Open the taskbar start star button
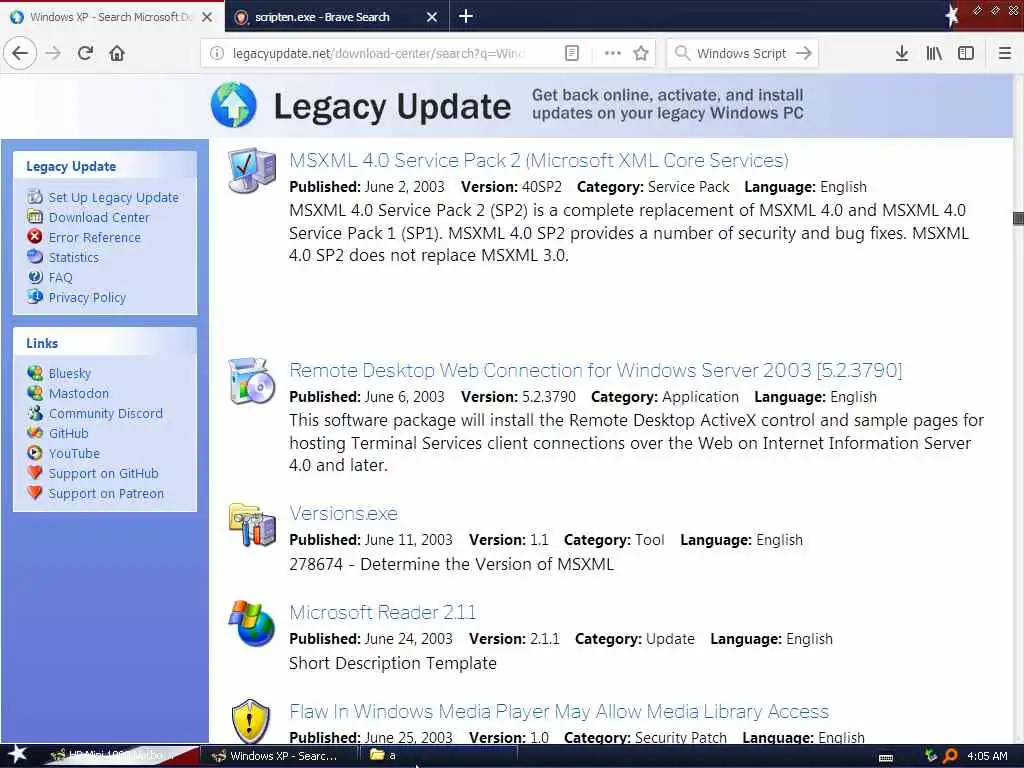Screen dimensions: 1024x768 (18, 755)
